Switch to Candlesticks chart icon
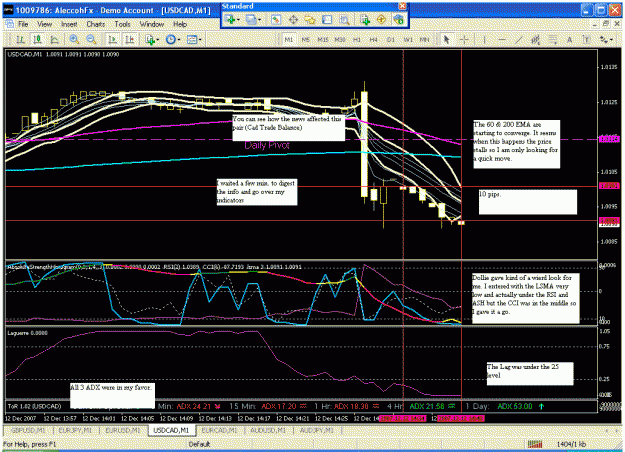 (37, 39)
